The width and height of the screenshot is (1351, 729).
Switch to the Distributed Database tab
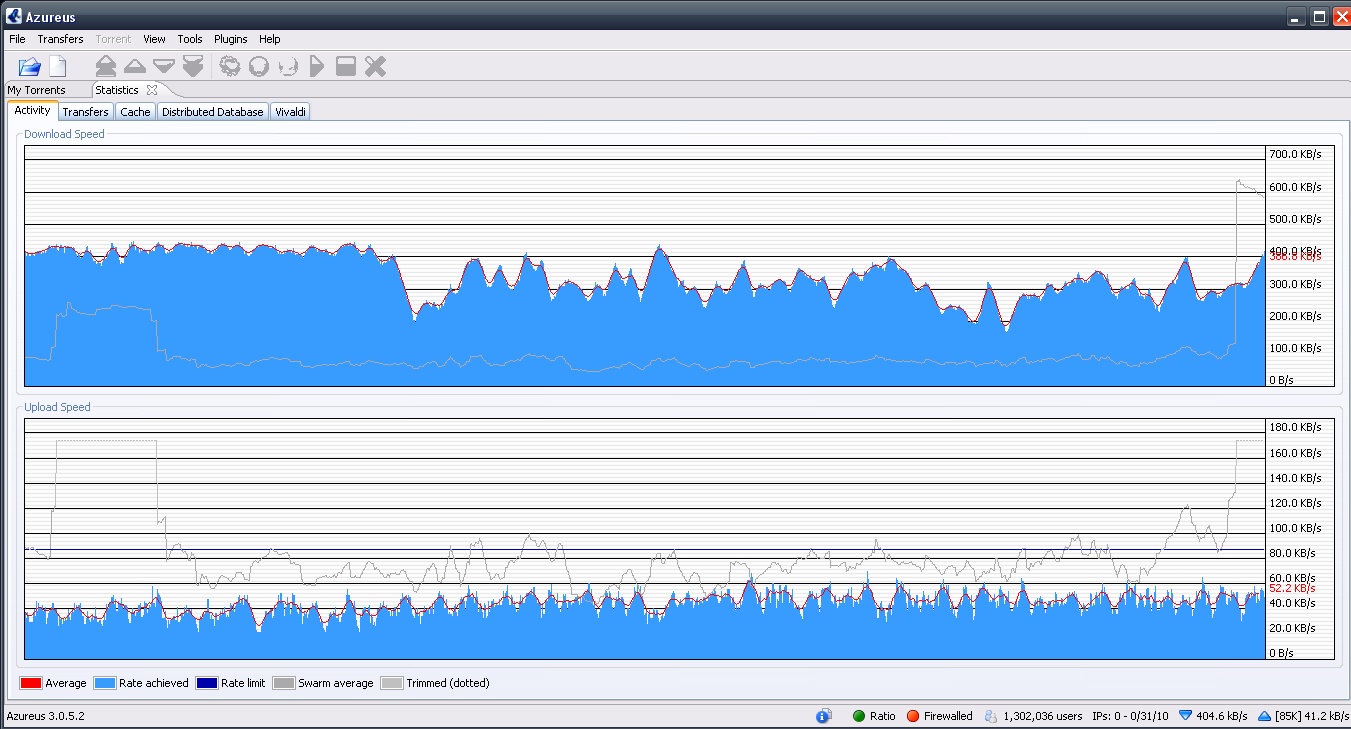212,112
